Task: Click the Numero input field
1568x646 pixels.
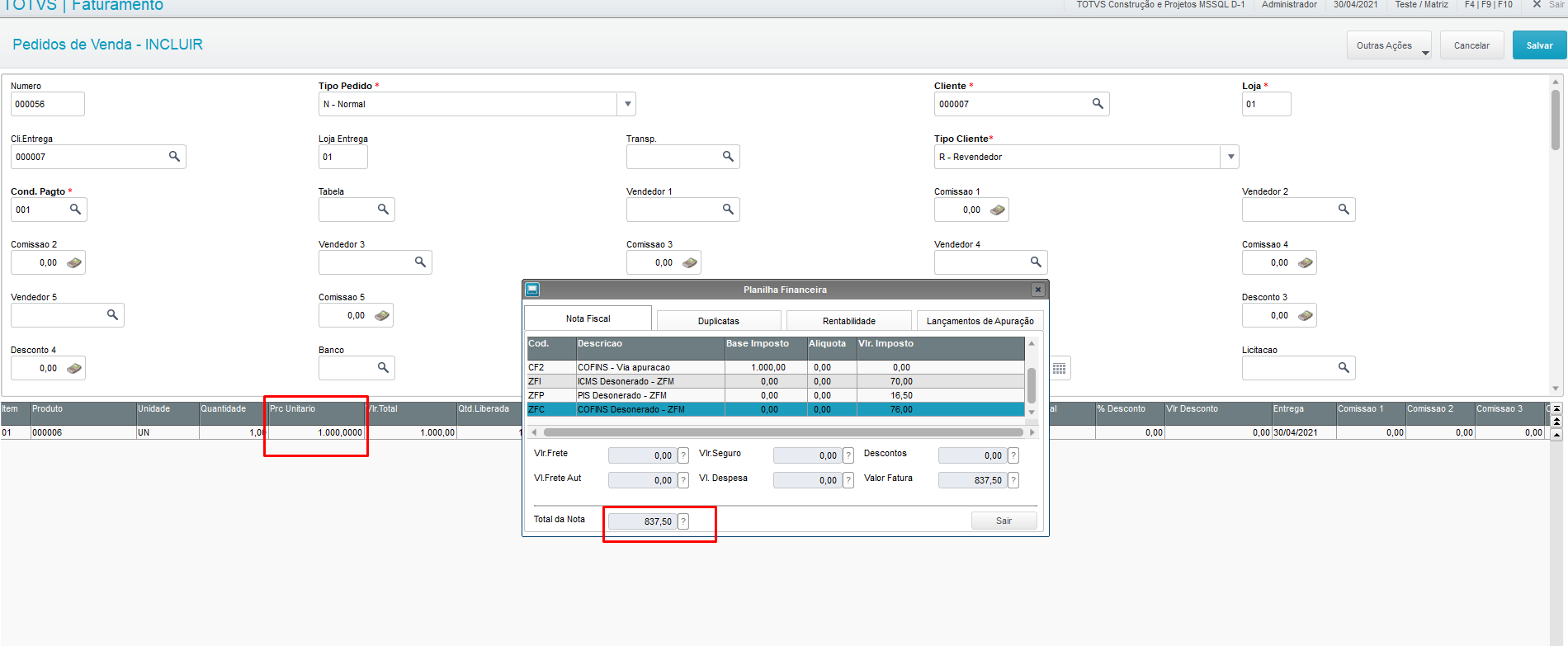Action: (48, 104)
